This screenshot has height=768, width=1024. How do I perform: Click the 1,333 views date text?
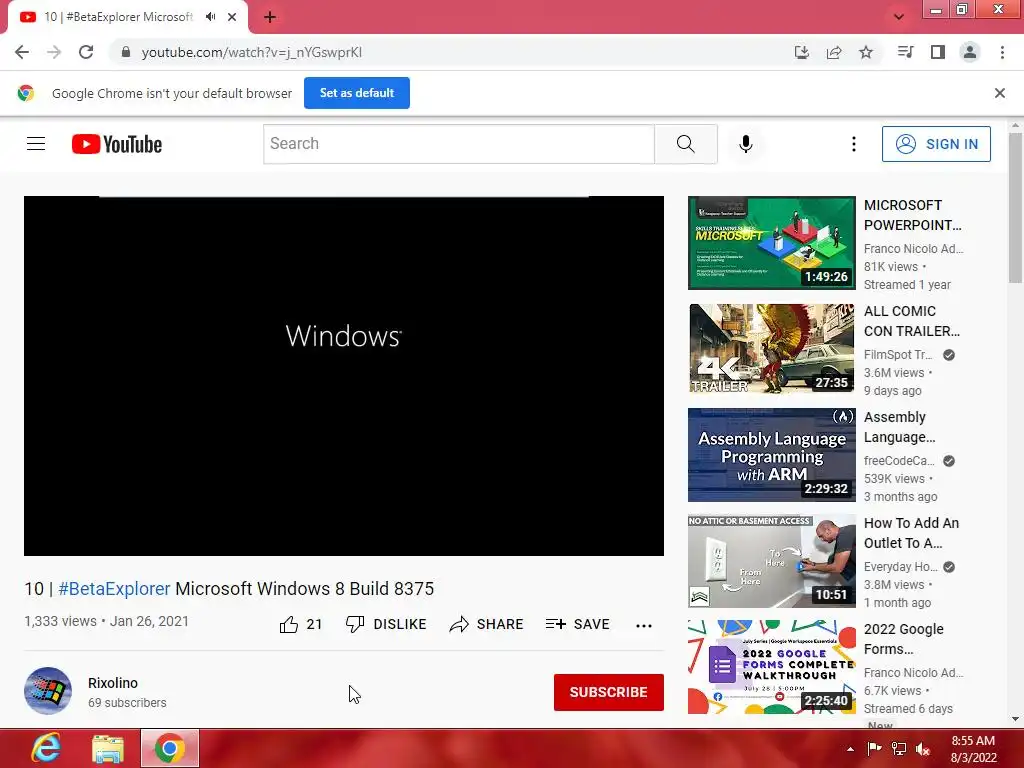coord(106,621)
